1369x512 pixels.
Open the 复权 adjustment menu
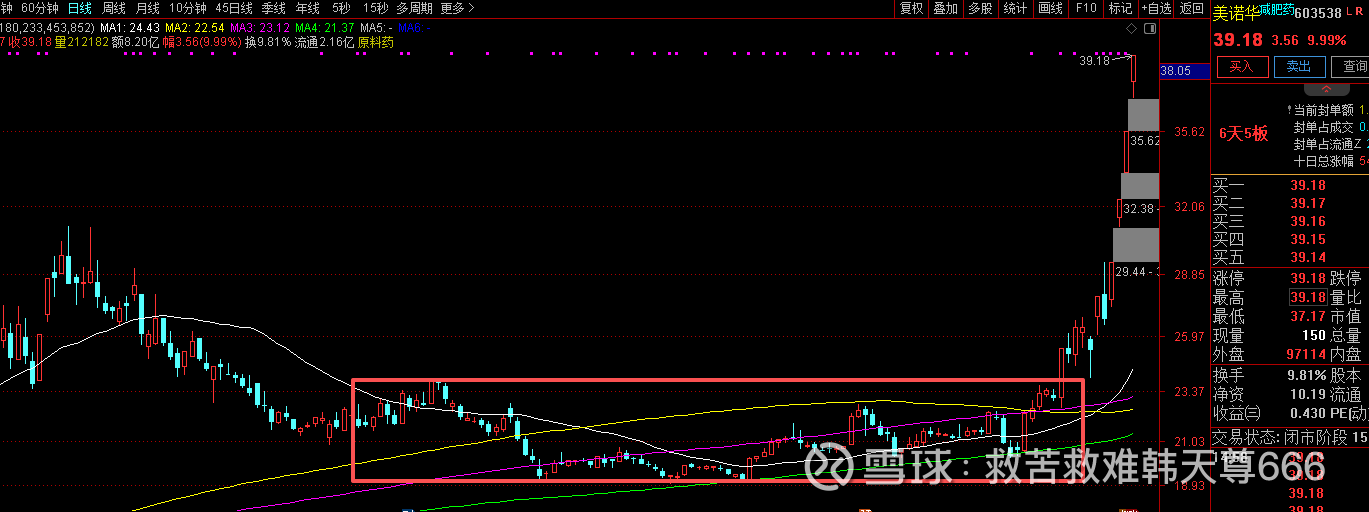coord(911,8)
